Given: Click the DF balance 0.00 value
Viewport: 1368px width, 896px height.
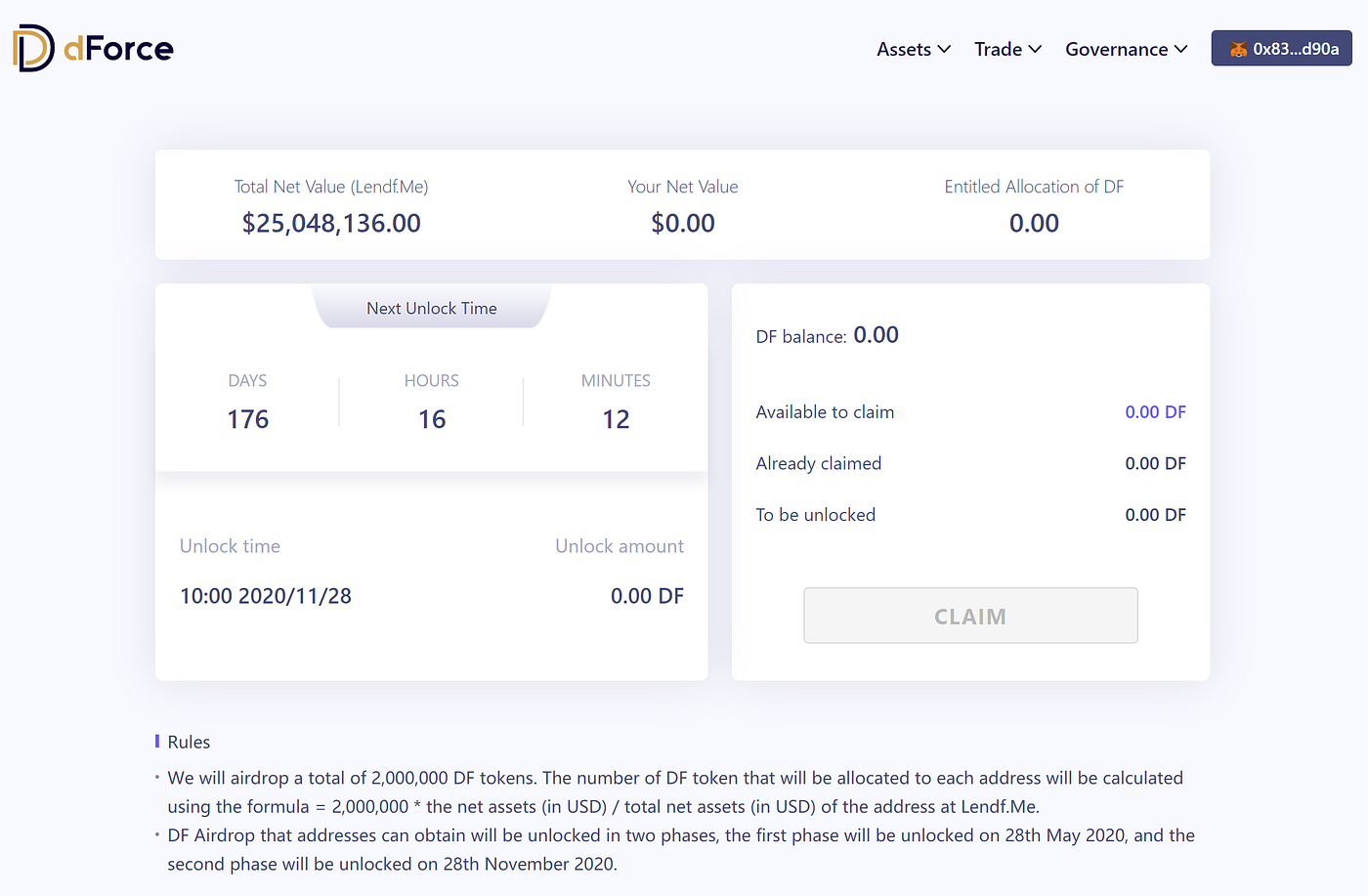Looking at the screenshot, I should click(876, 335).
